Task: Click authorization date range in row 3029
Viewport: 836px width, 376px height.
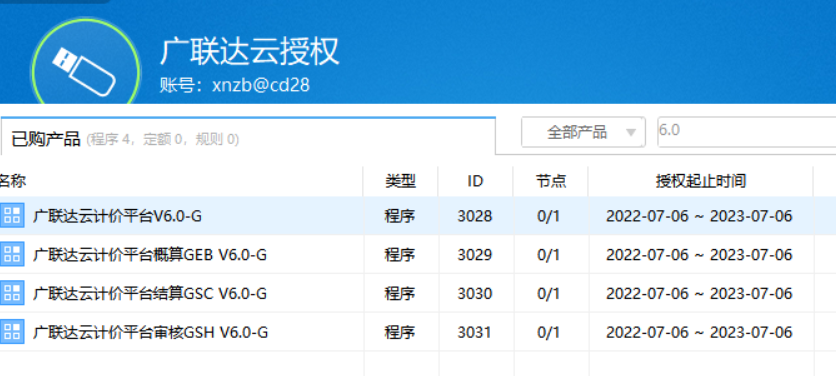Action: point(700,255)
